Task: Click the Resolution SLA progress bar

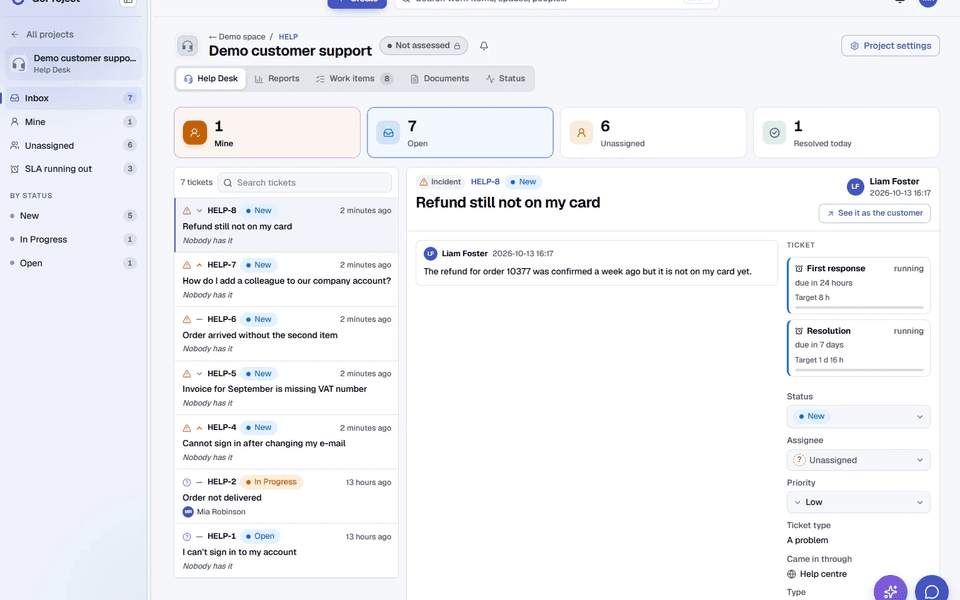Action: (859, 370)
